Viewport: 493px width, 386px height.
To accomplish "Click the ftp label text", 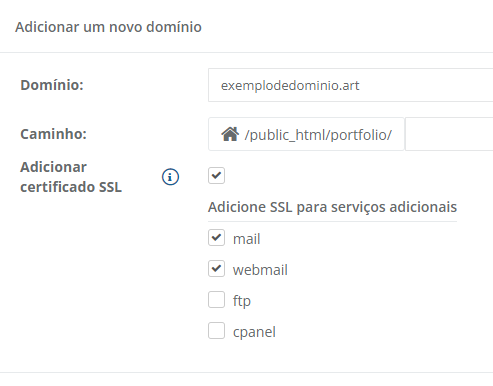I will 242,301.
